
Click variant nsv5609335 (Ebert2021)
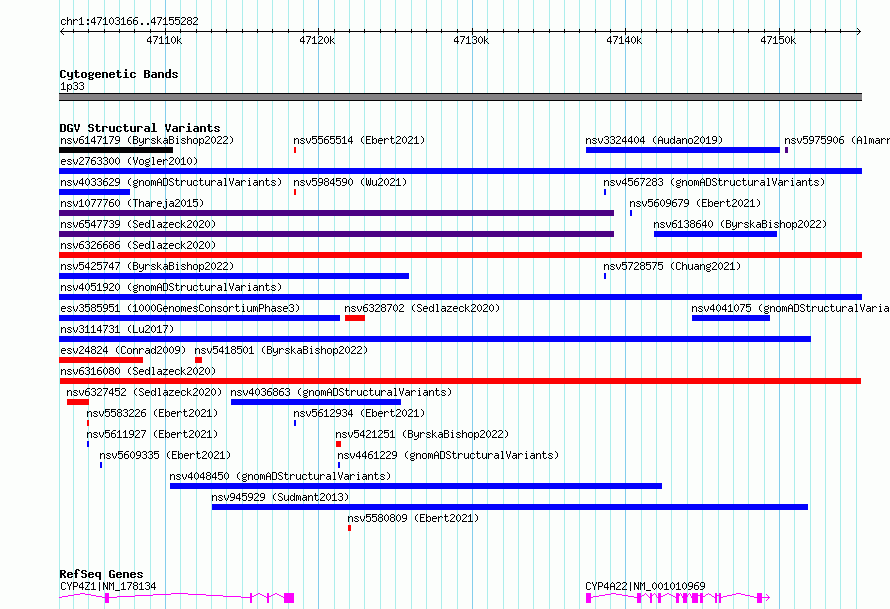pos(165,455)
